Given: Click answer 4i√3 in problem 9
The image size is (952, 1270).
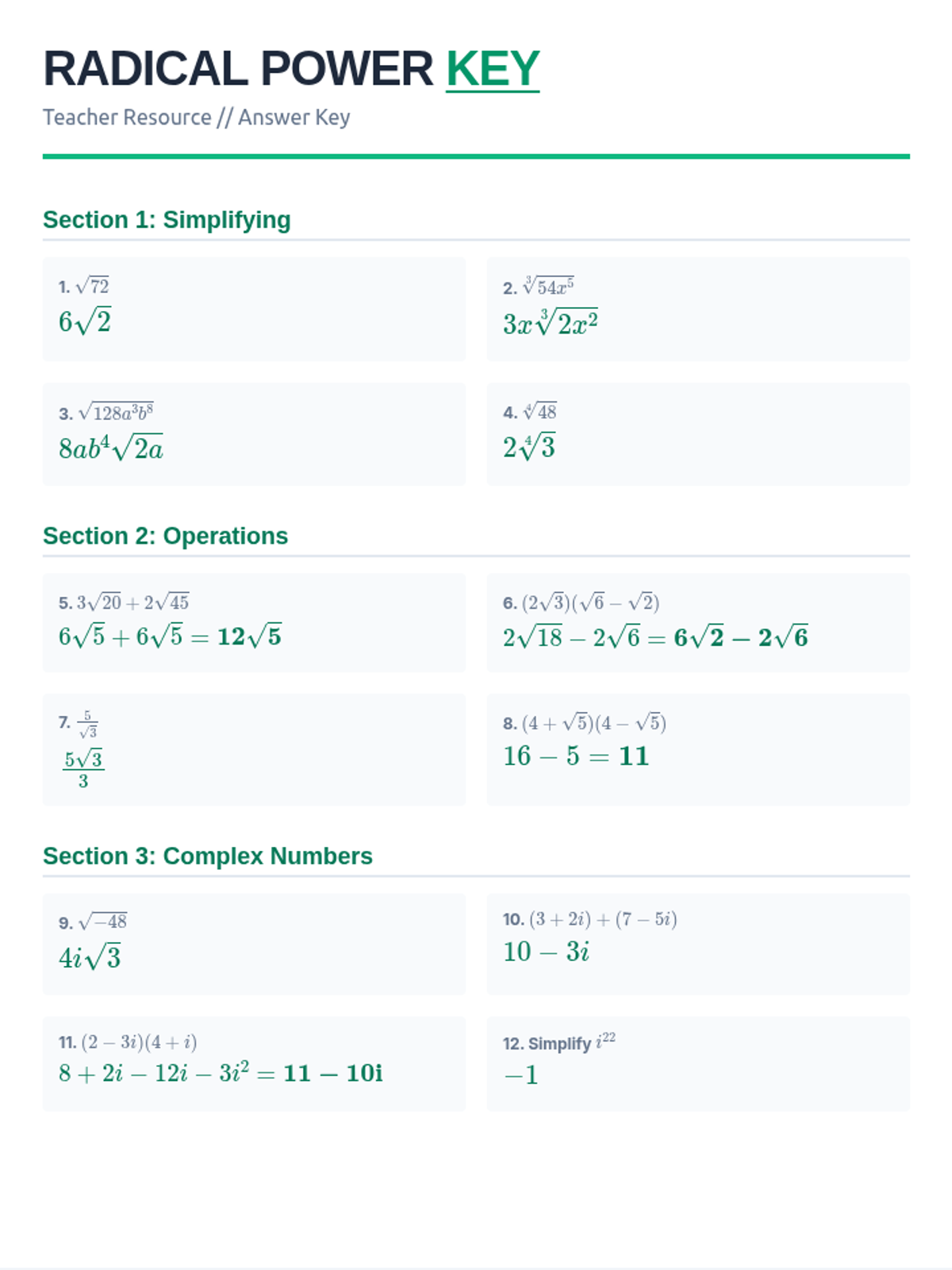Looking at the screenshot, I should click(90, 957).
